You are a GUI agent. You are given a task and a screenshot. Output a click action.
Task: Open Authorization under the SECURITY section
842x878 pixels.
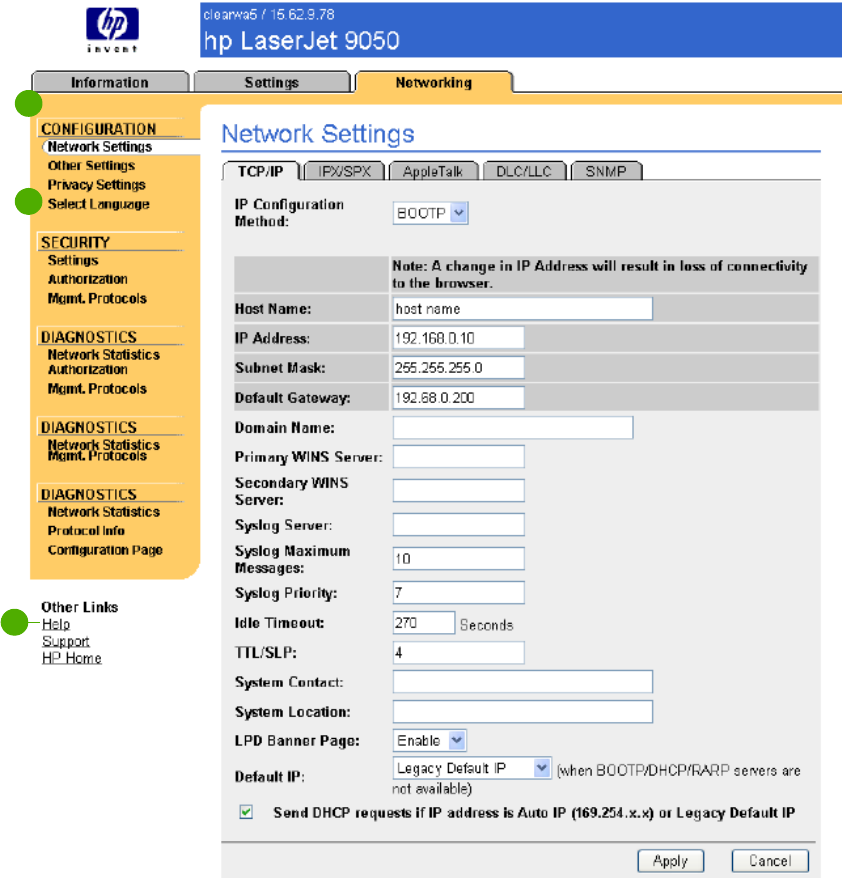[x=87, y=279]
